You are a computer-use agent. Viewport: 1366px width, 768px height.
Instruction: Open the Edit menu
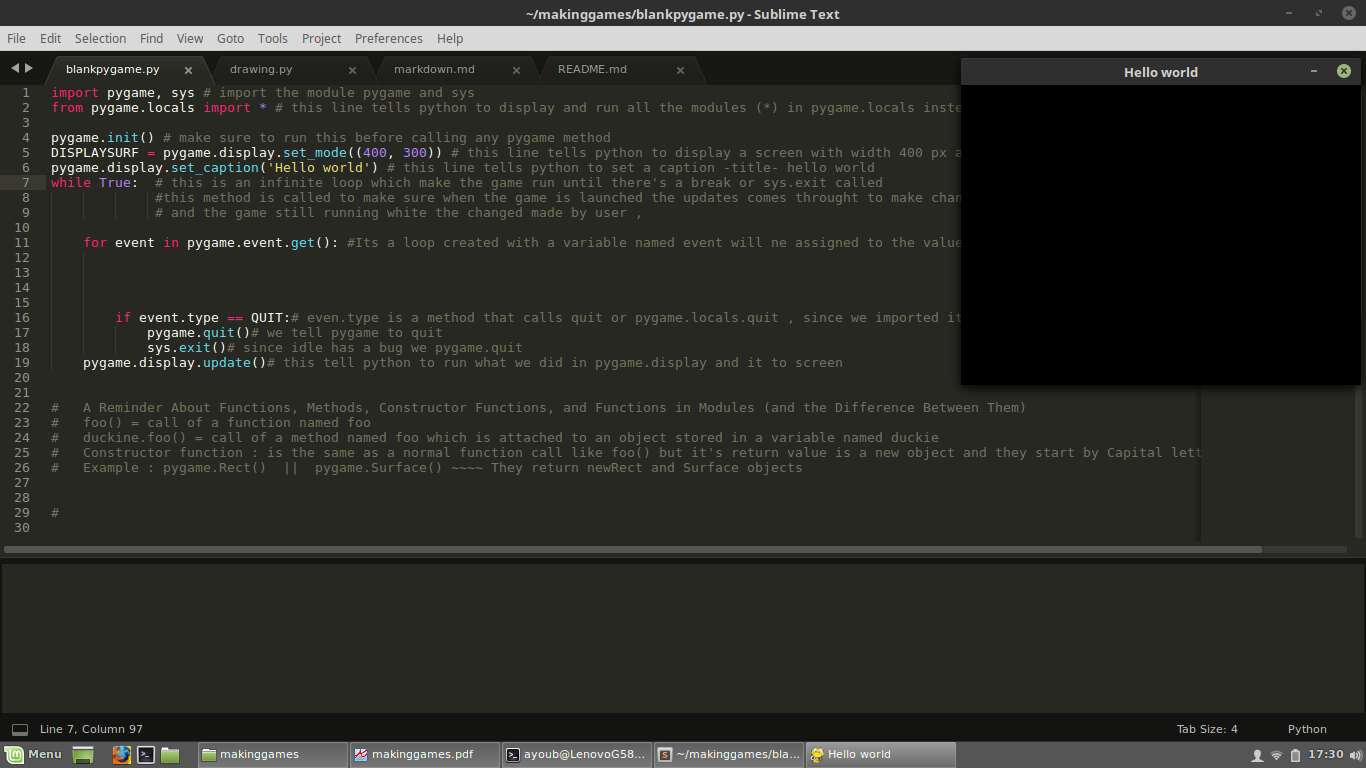tap(50, 38)
